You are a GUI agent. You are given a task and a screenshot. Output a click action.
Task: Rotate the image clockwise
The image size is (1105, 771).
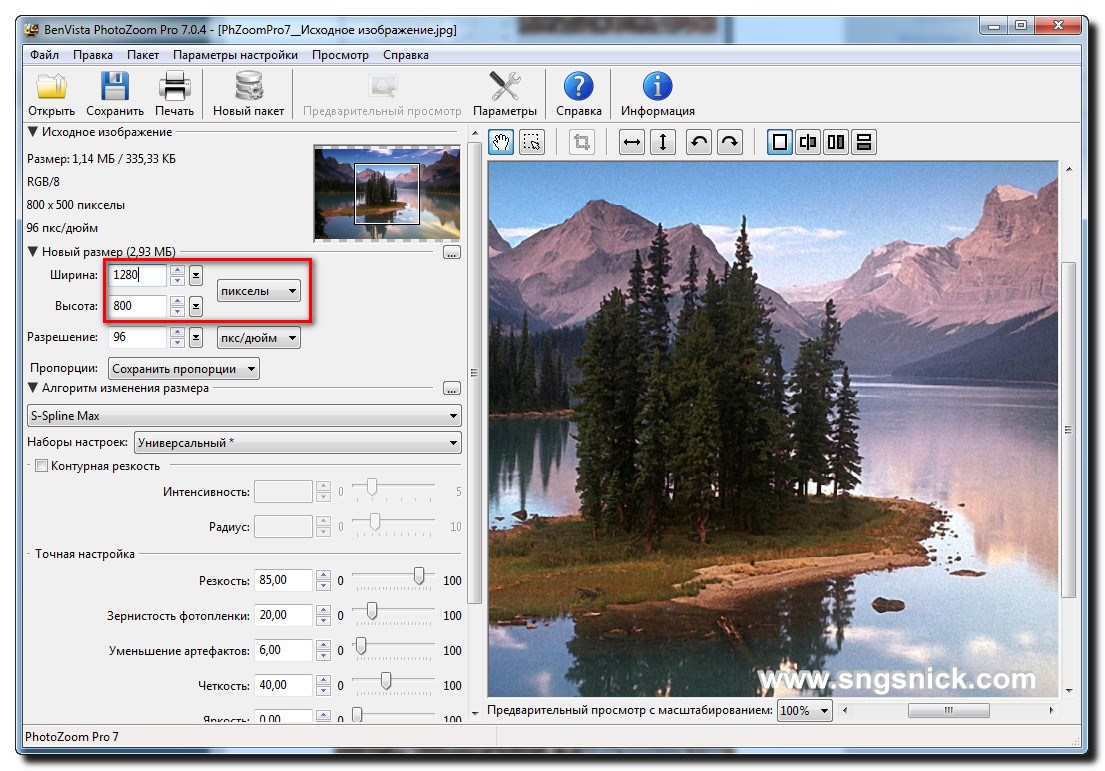pos(730,142)
